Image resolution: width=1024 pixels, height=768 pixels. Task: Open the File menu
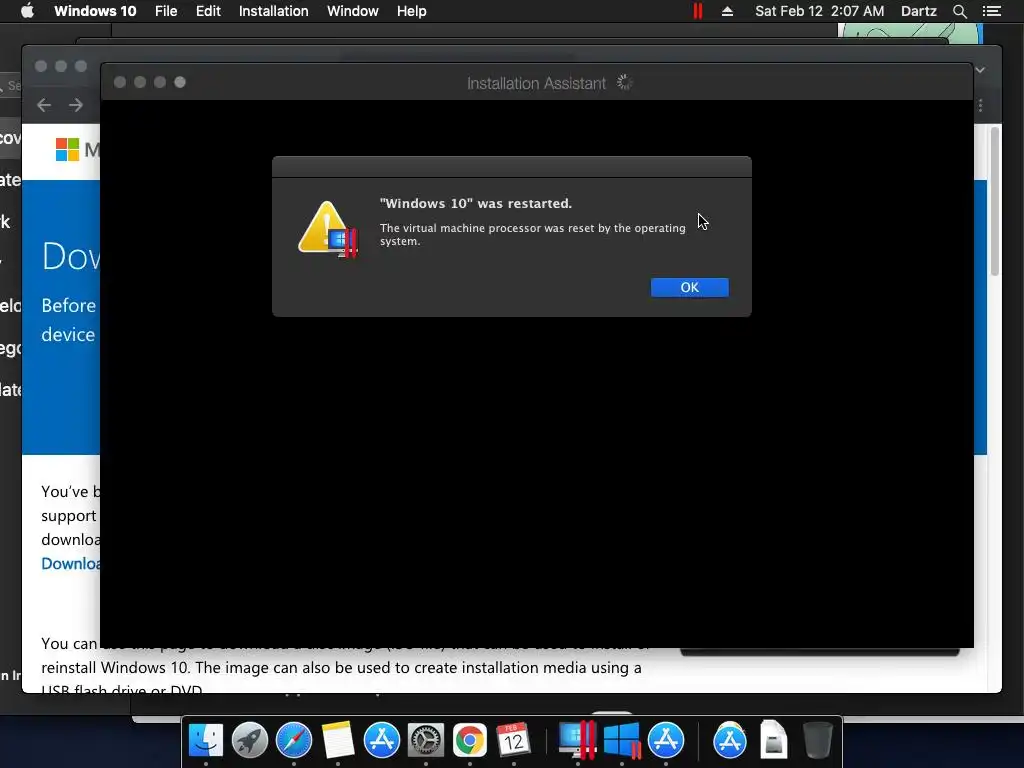166,11
